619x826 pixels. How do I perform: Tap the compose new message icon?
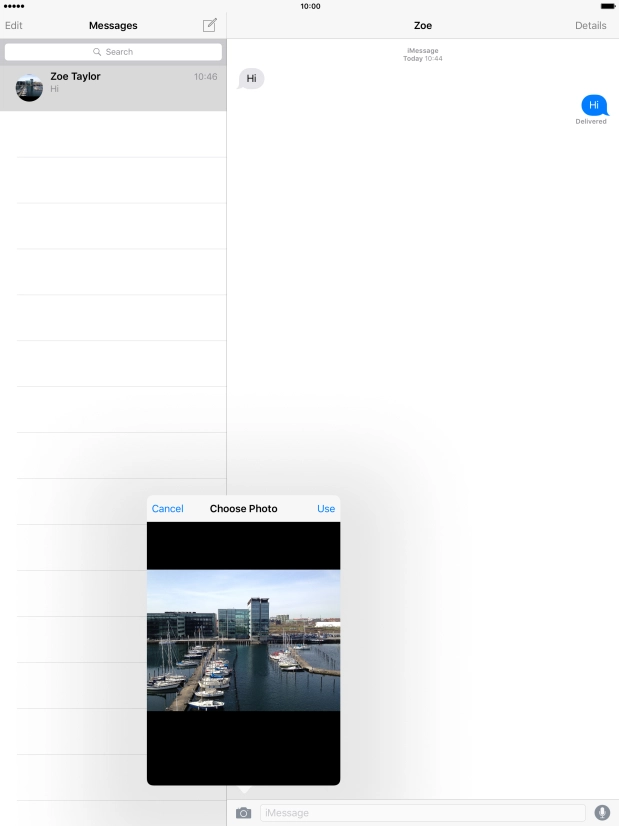pos(209,25)
